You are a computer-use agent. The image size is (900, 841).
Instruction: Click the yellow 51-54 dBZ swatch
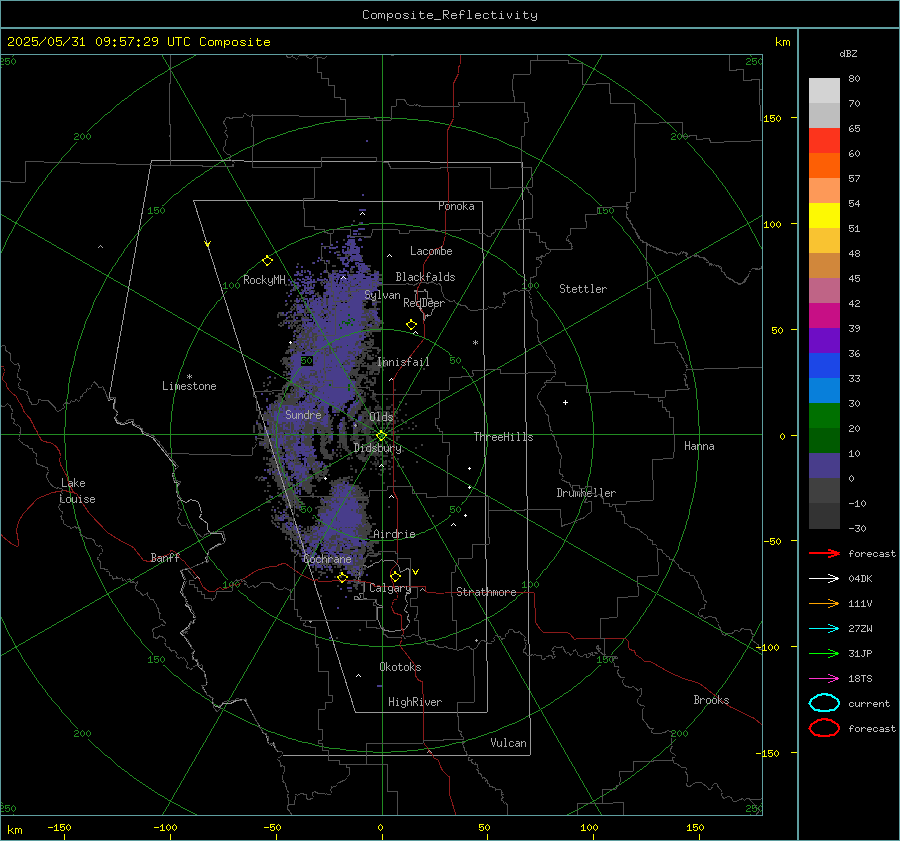824,215
